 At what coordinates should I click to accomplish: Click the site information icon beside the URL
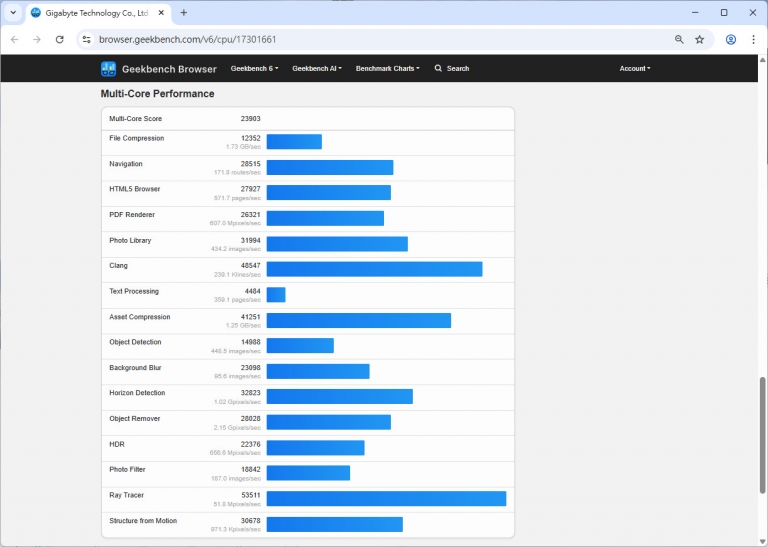tap(86, 39)
